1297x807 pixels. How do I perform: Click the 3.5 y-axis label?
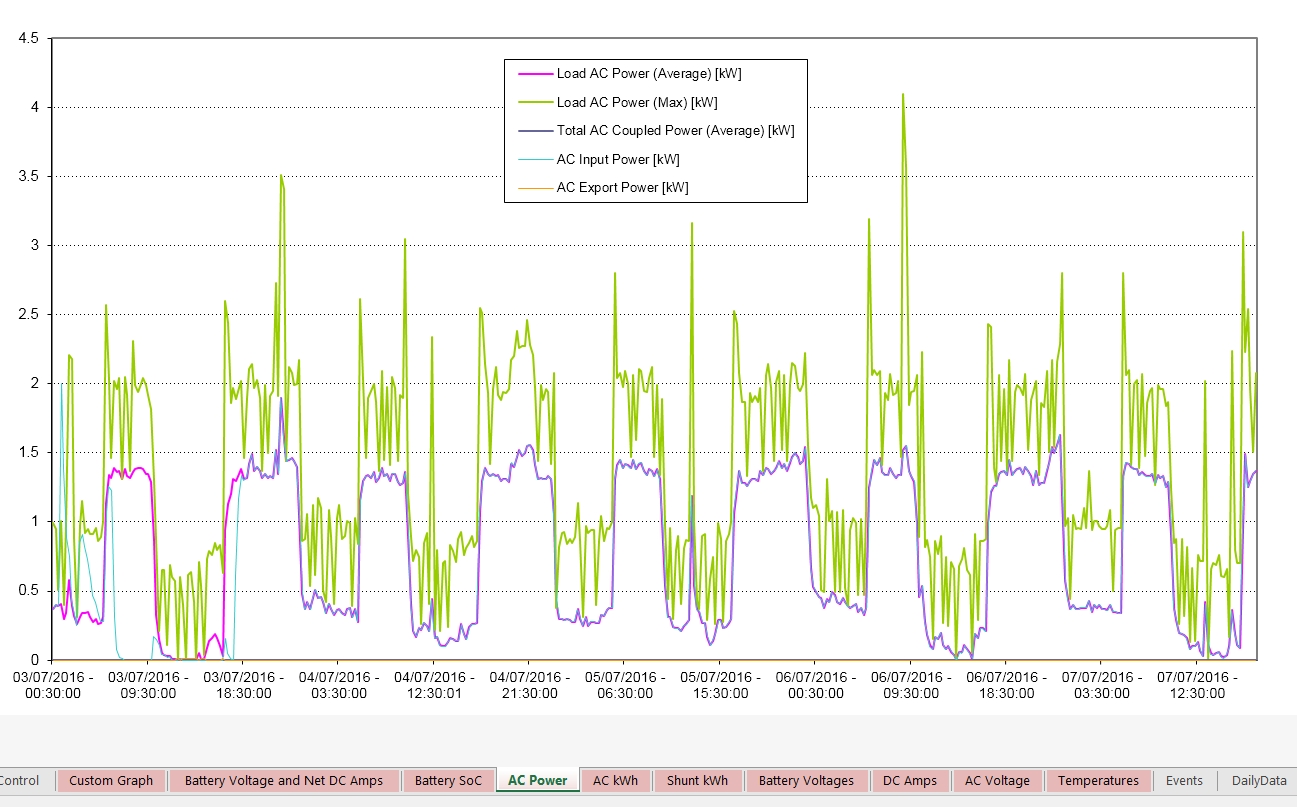coord(29,176)
